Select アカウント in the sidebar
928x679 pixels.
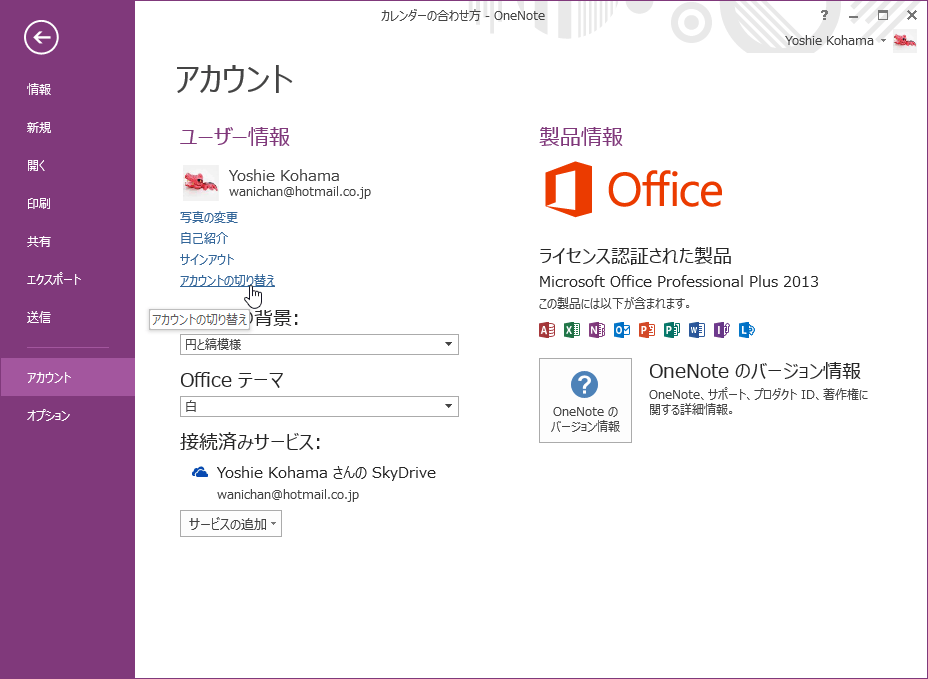67,377
